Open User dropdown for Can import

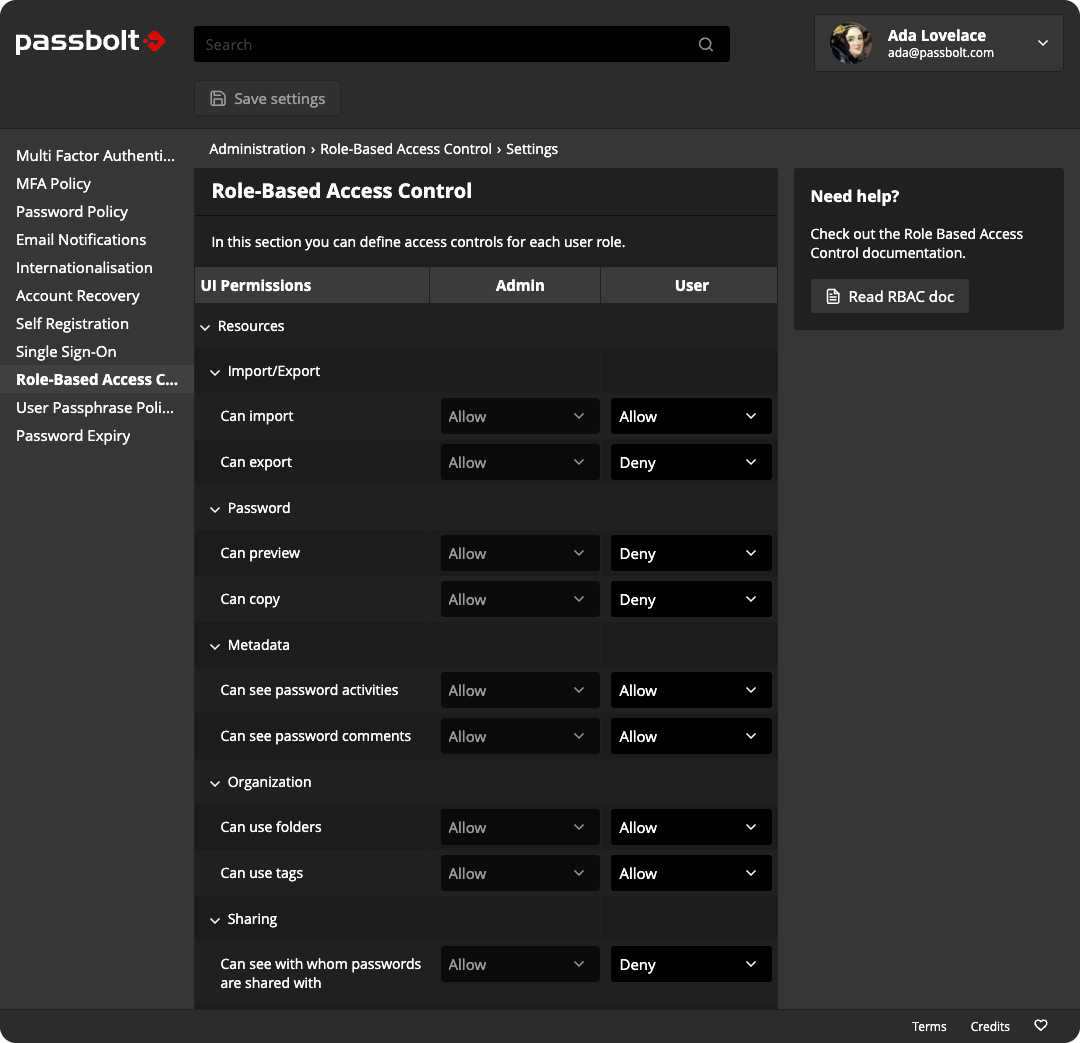(x=690, y=417)
